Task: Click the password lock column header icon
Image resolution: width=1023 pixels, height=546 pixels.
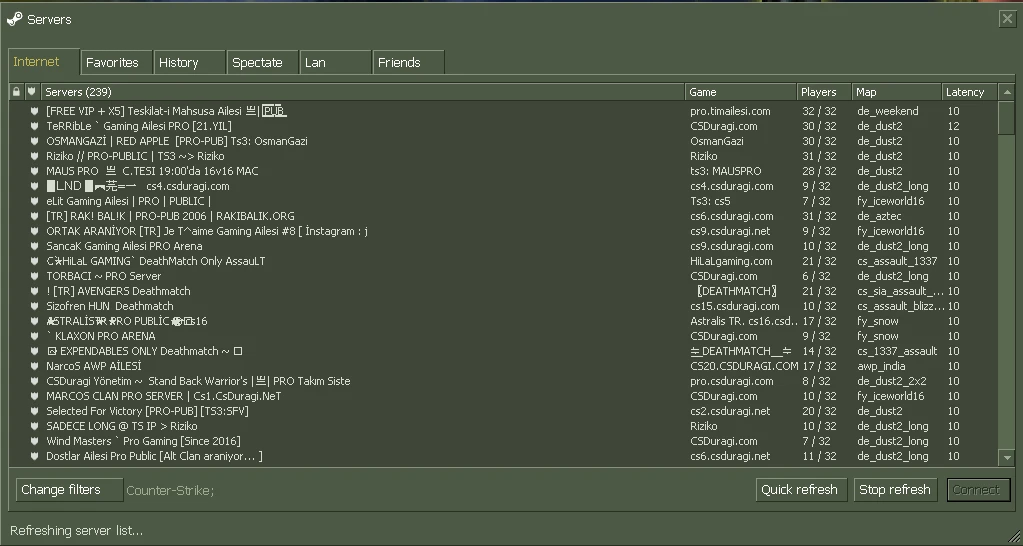Action: 16,92
